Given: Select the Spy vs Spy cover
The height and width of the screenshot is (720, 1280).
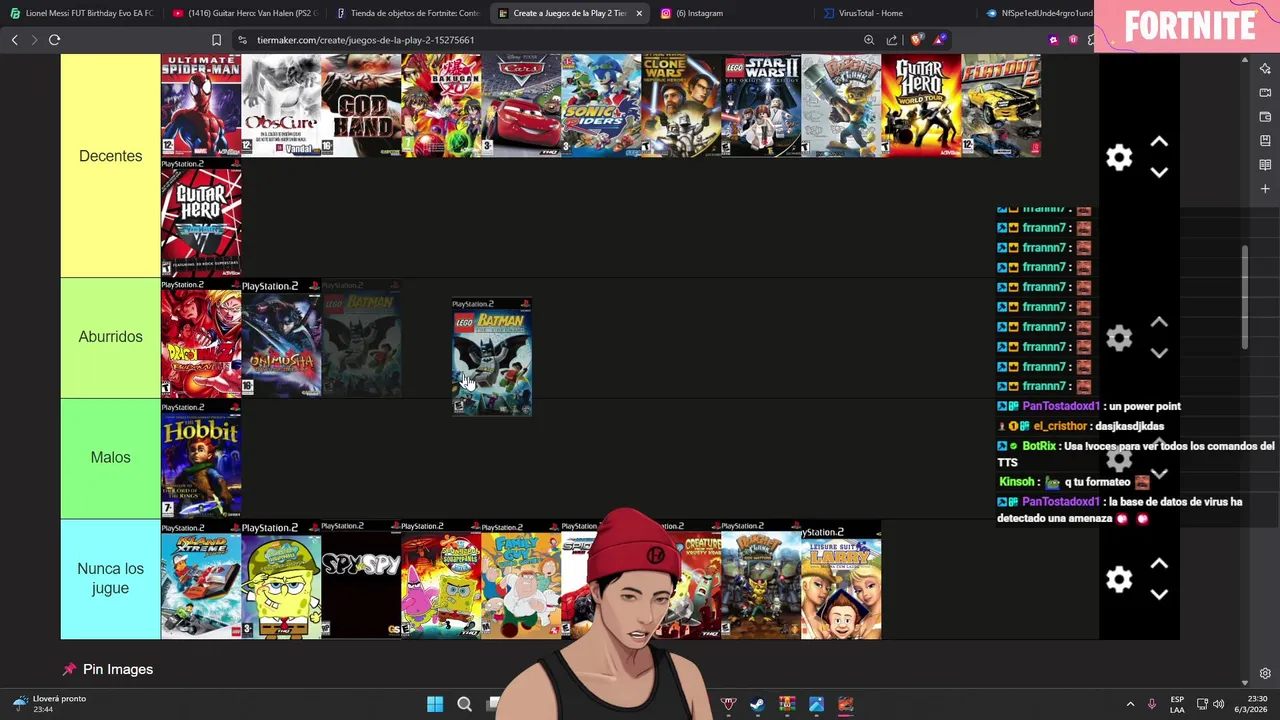Looking at the screenshot, I should pyautogui.click(x=361, y=580).
